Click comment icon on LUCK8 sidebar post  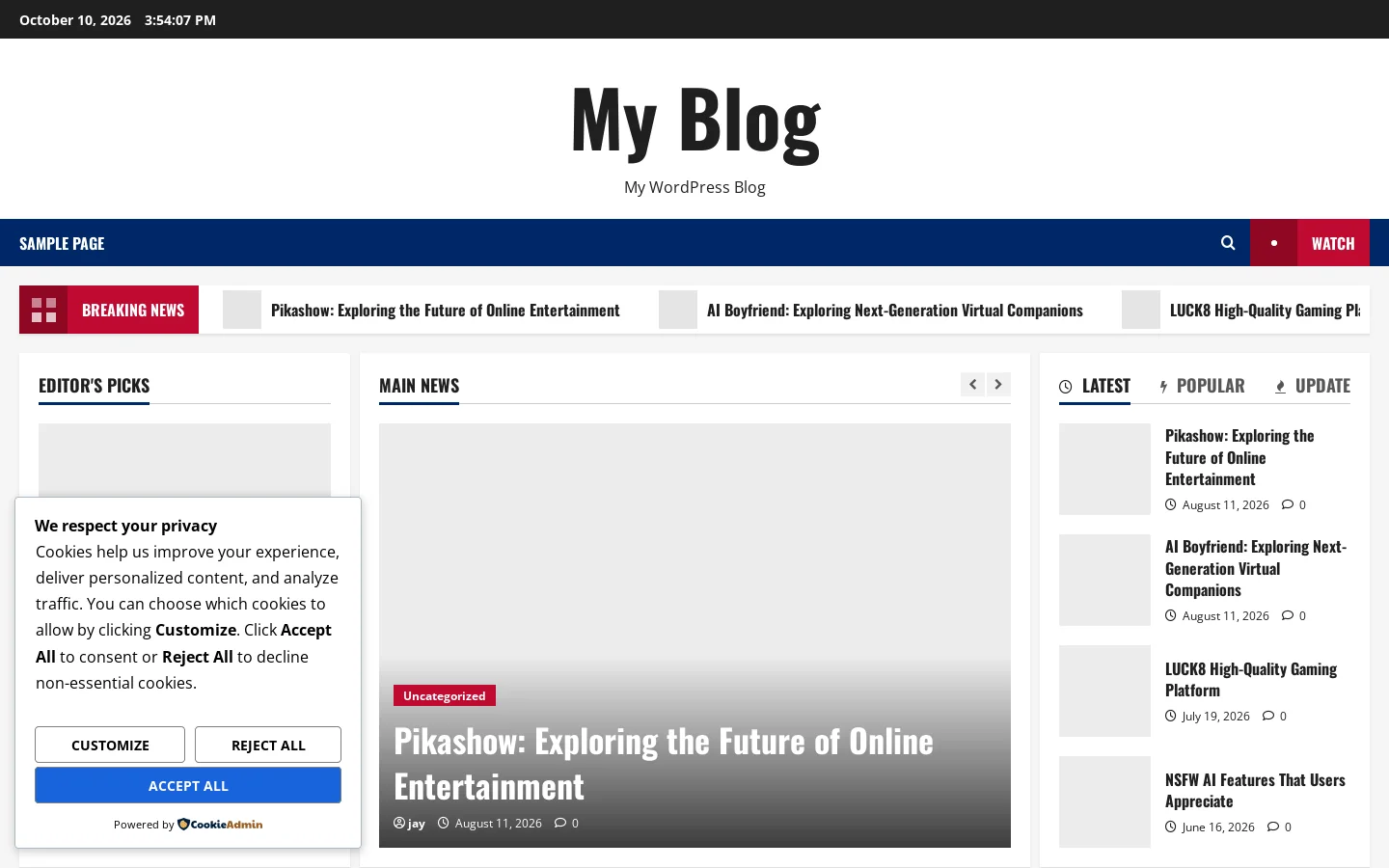pyautogui.click(x=1267, y=716)
